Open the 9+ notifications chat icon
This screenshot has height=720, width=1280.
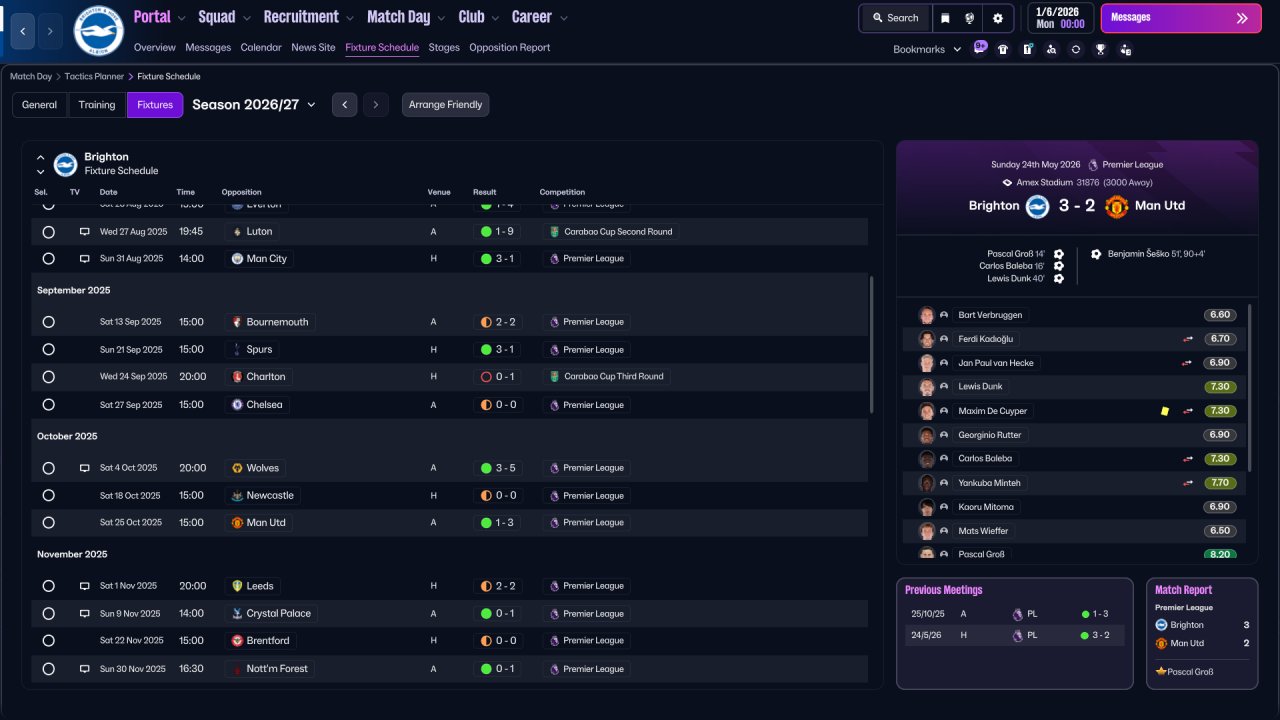click(x=980, y=48)
